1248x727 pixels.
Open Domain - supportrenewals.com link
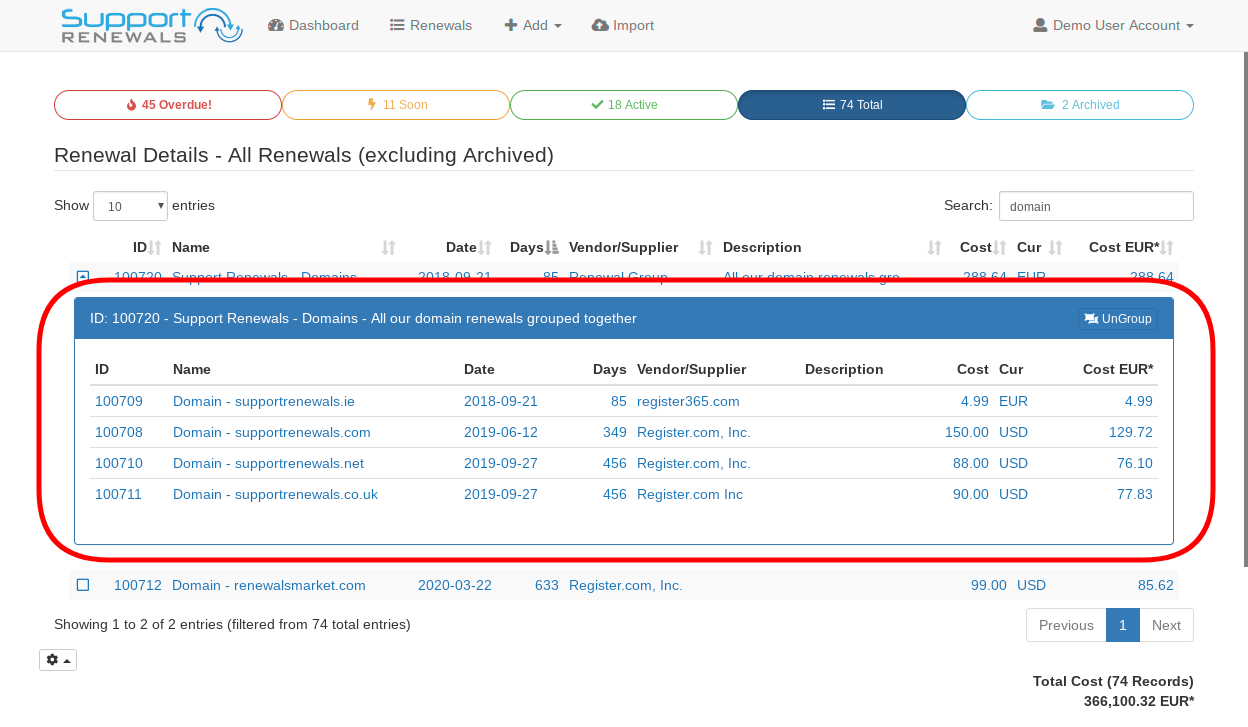pos(272,432)
